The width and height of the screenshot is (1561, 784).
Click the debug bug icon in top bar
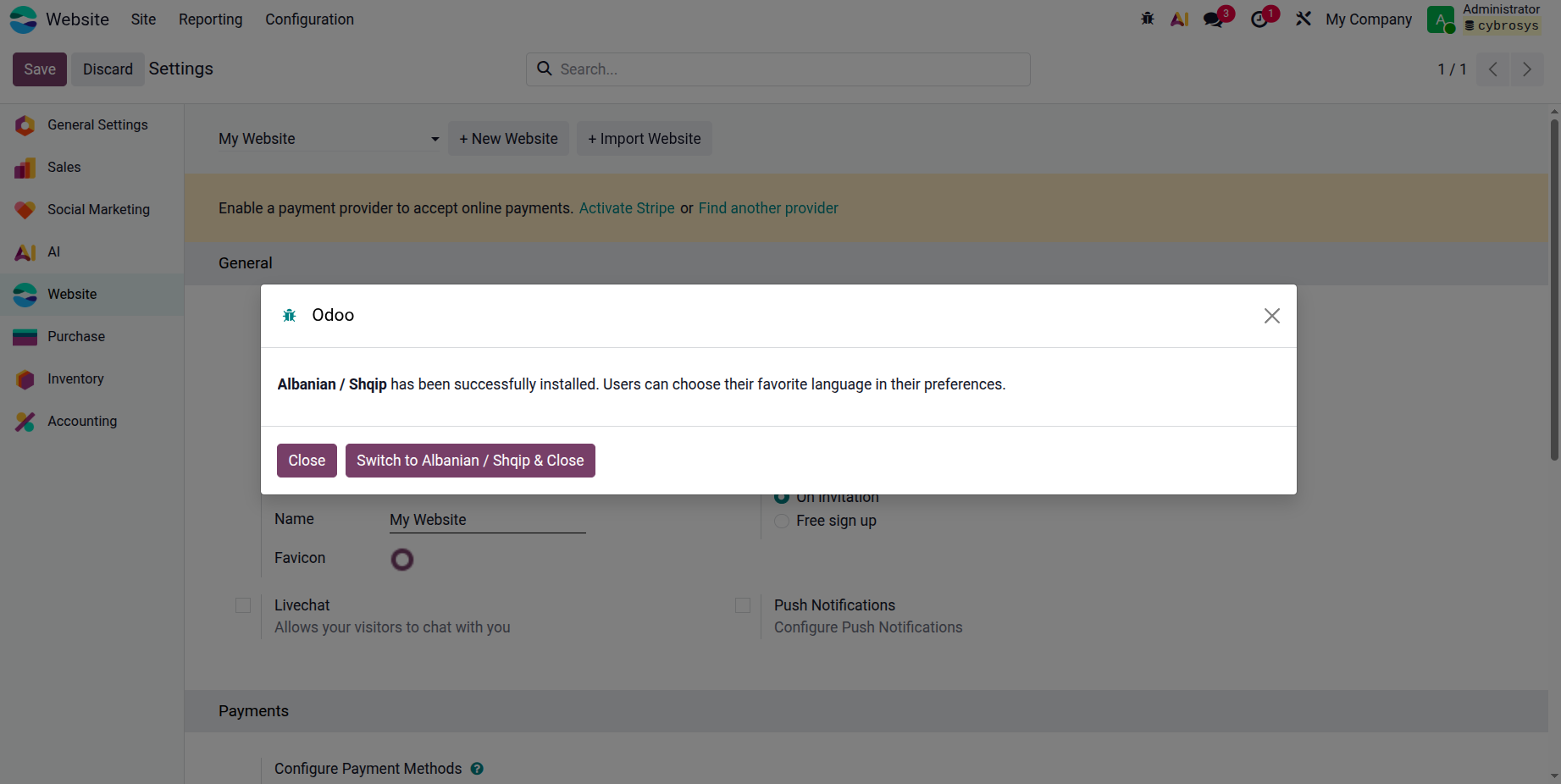point(1148,19)
